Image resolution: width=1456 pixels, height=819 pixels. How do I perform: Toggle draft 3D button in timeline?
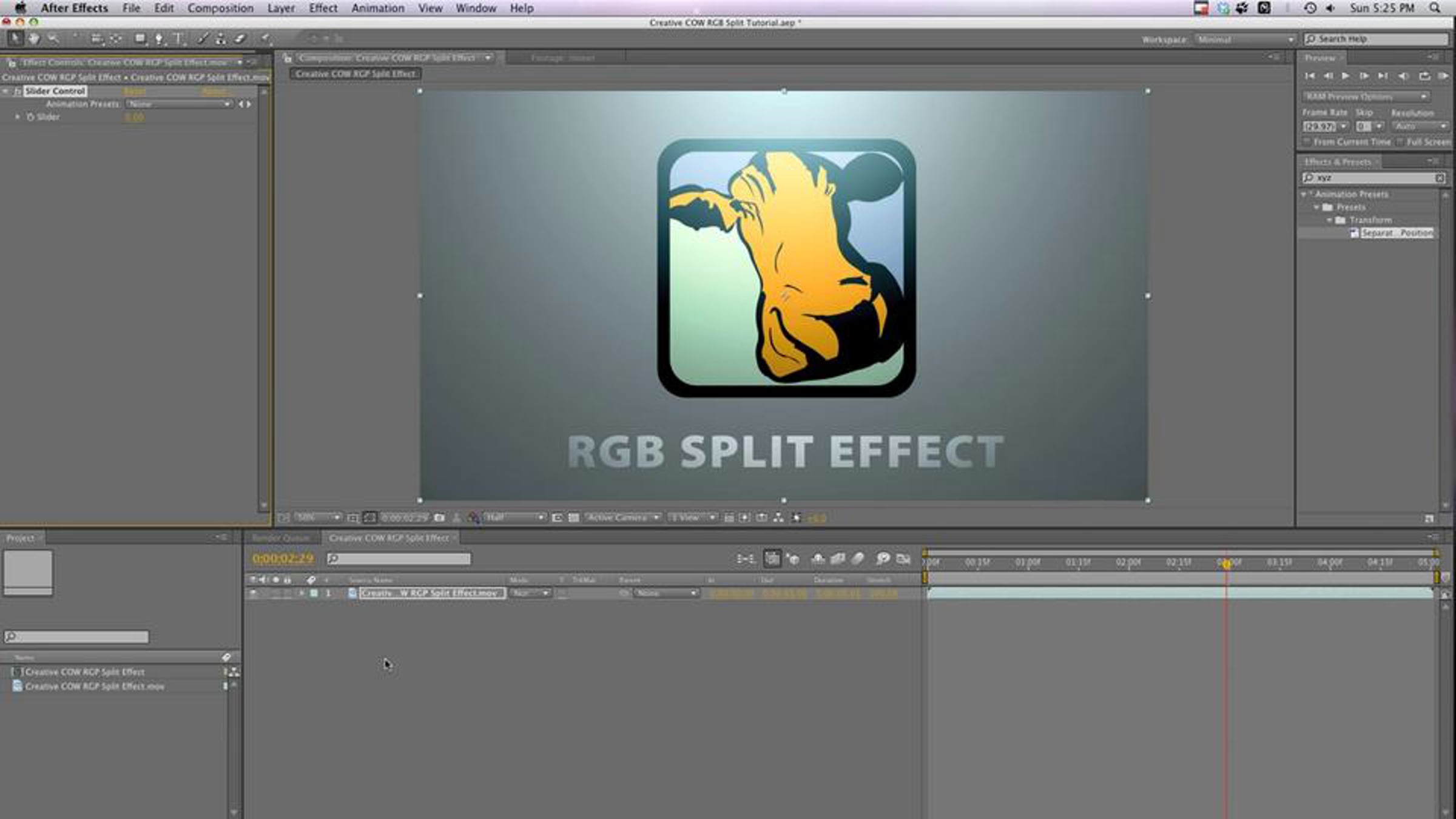(x=793, y=558)
